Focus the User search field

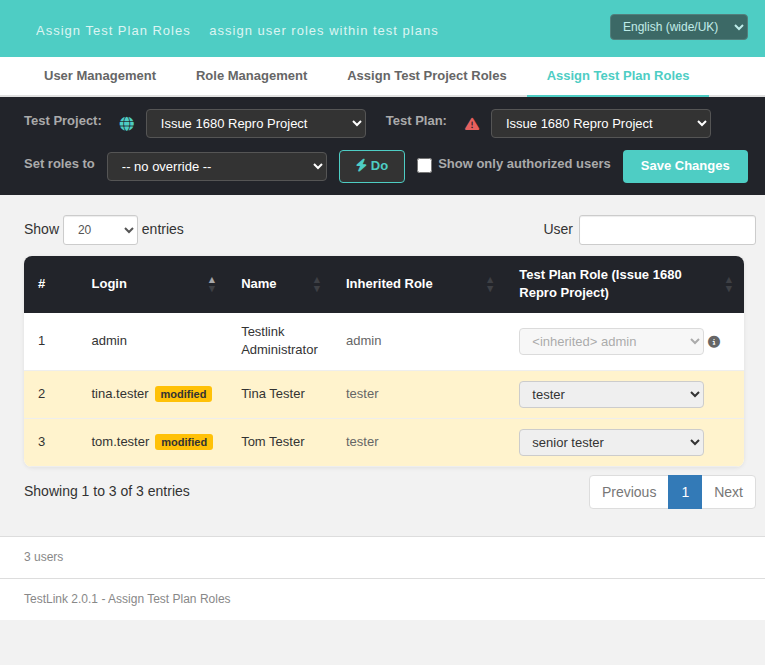[x=667, y=230]
